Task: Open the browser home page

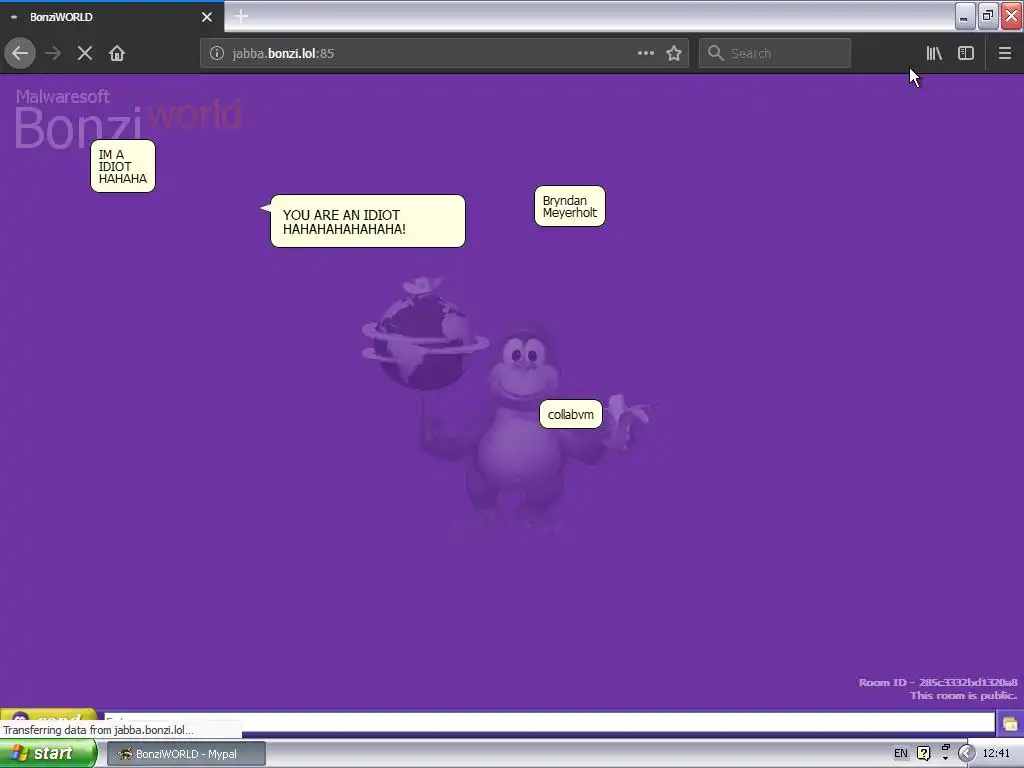Action: 117,53
